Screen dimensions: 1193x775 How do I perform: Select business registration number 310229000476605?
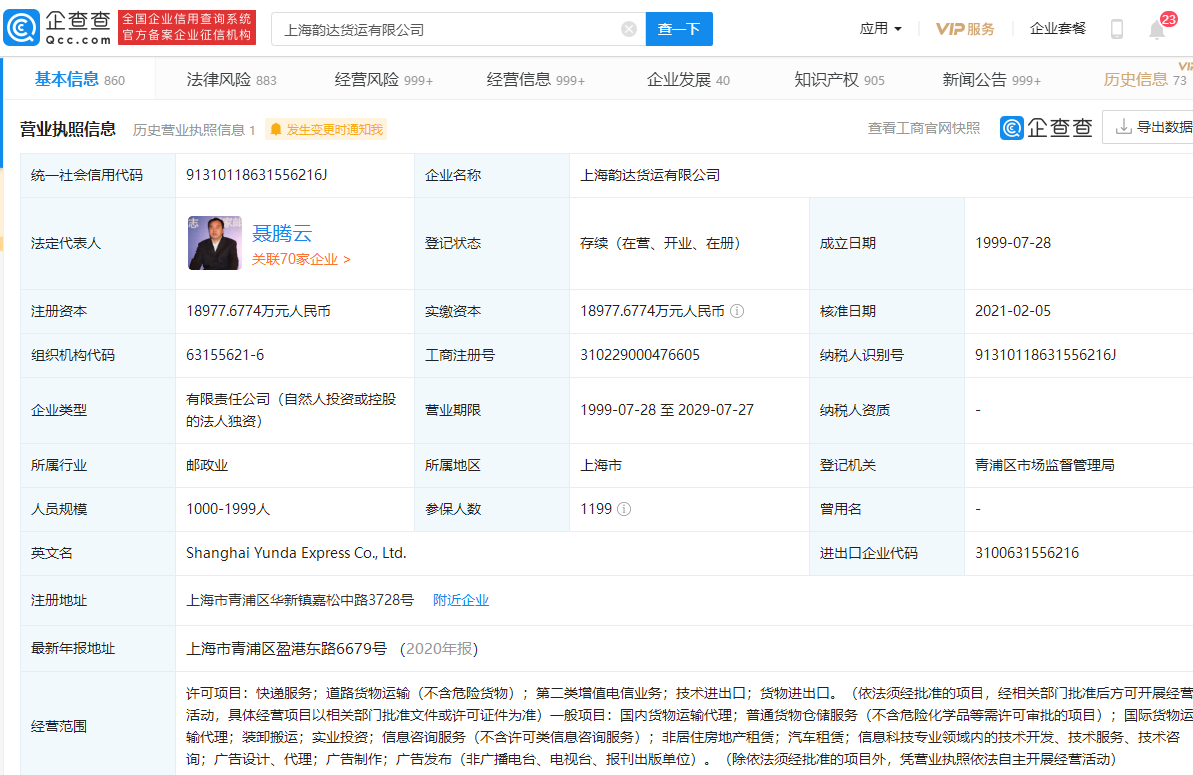pyautogui.click(x=640, y=355)
